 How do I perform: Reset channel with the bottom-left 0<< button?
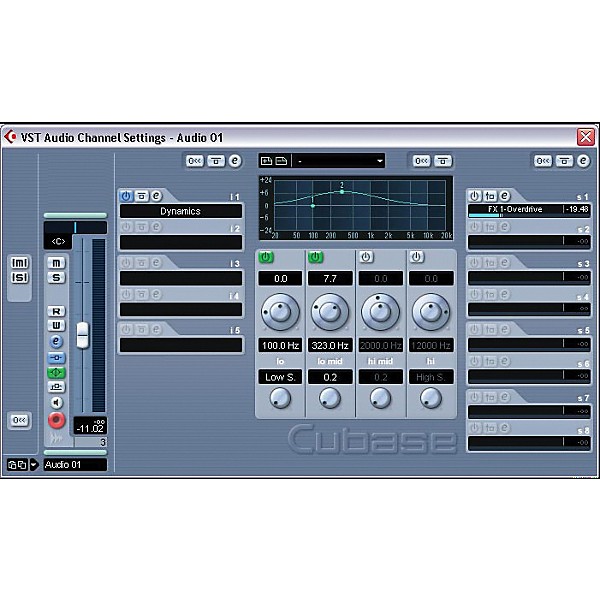point(19,420)
